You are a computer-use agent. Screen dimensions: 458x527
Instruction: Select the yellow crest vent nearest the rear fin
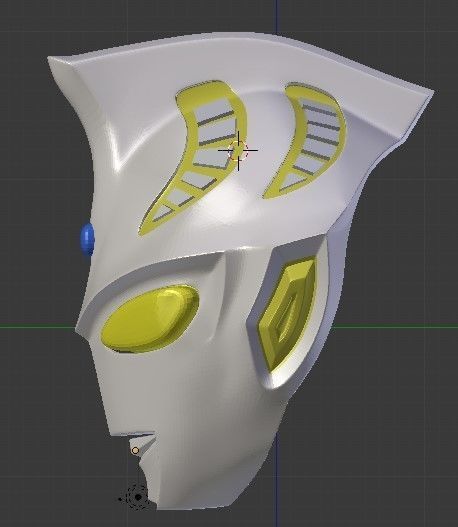coord(305,141)
